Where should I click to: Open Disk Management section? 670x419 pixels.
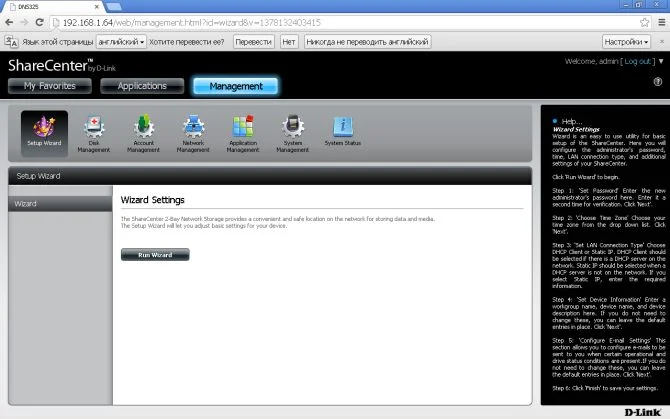coord(94,134)
